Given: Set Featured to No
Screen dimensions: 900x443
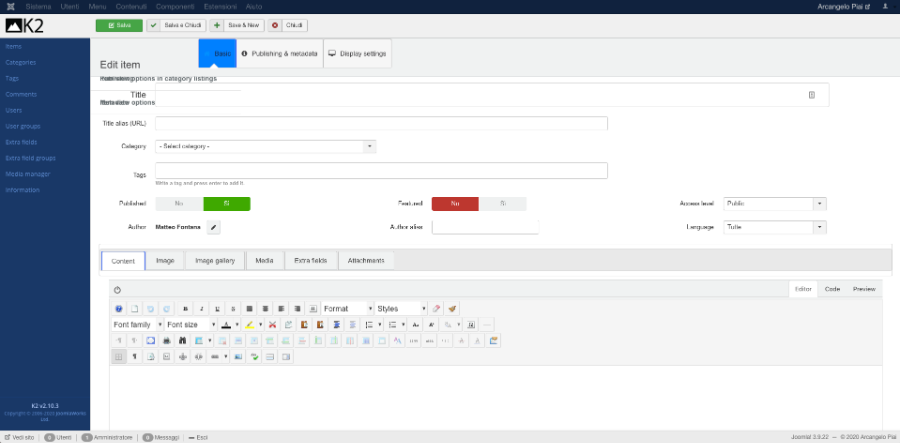Looking at the screenshot, I should (455, 204).
